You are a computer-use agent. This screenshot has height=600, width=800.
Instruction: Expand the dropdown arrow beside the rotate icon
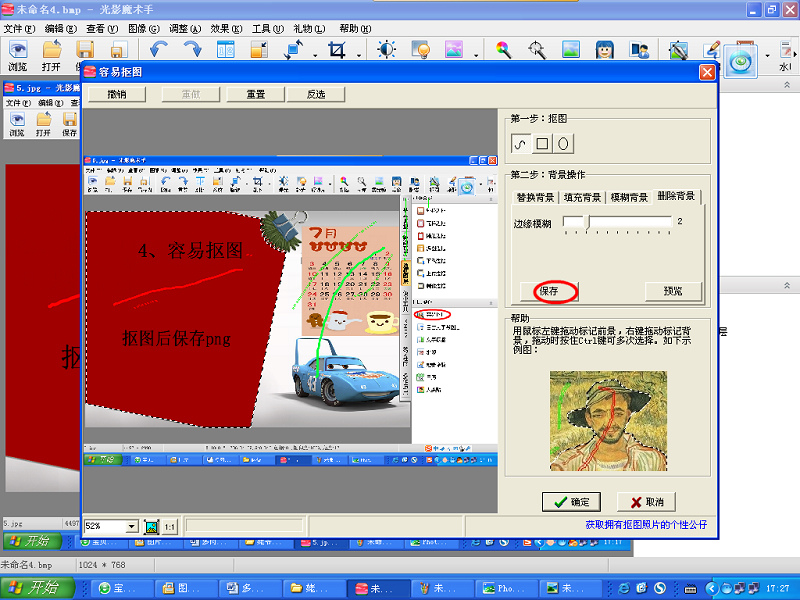tap(315, 54)
